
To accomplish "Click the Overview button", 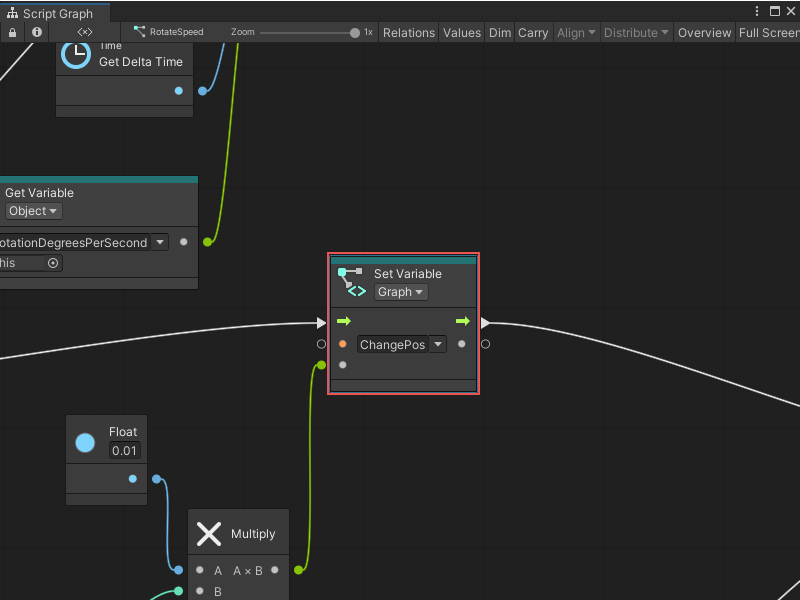I will pos(704,32).
